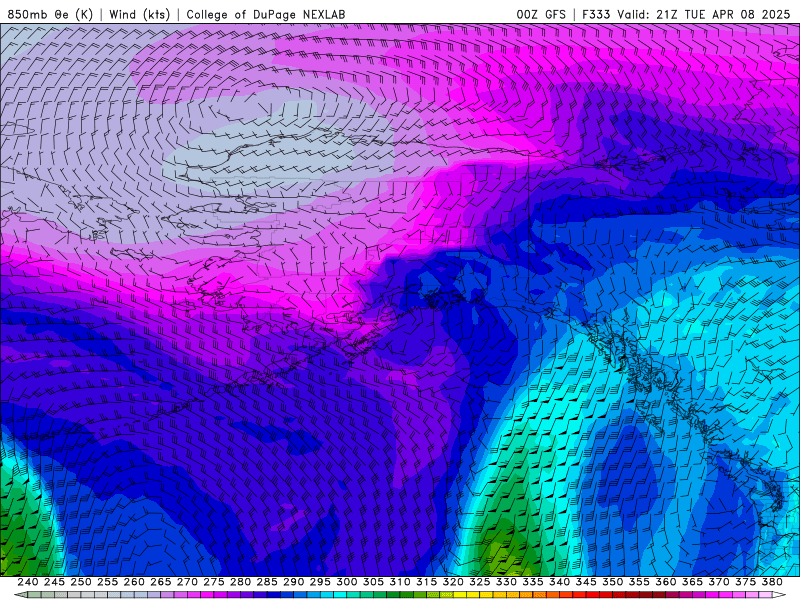Click the 290 value on the legend
This screenshot has width=800, height=600.
click(293, 582)
